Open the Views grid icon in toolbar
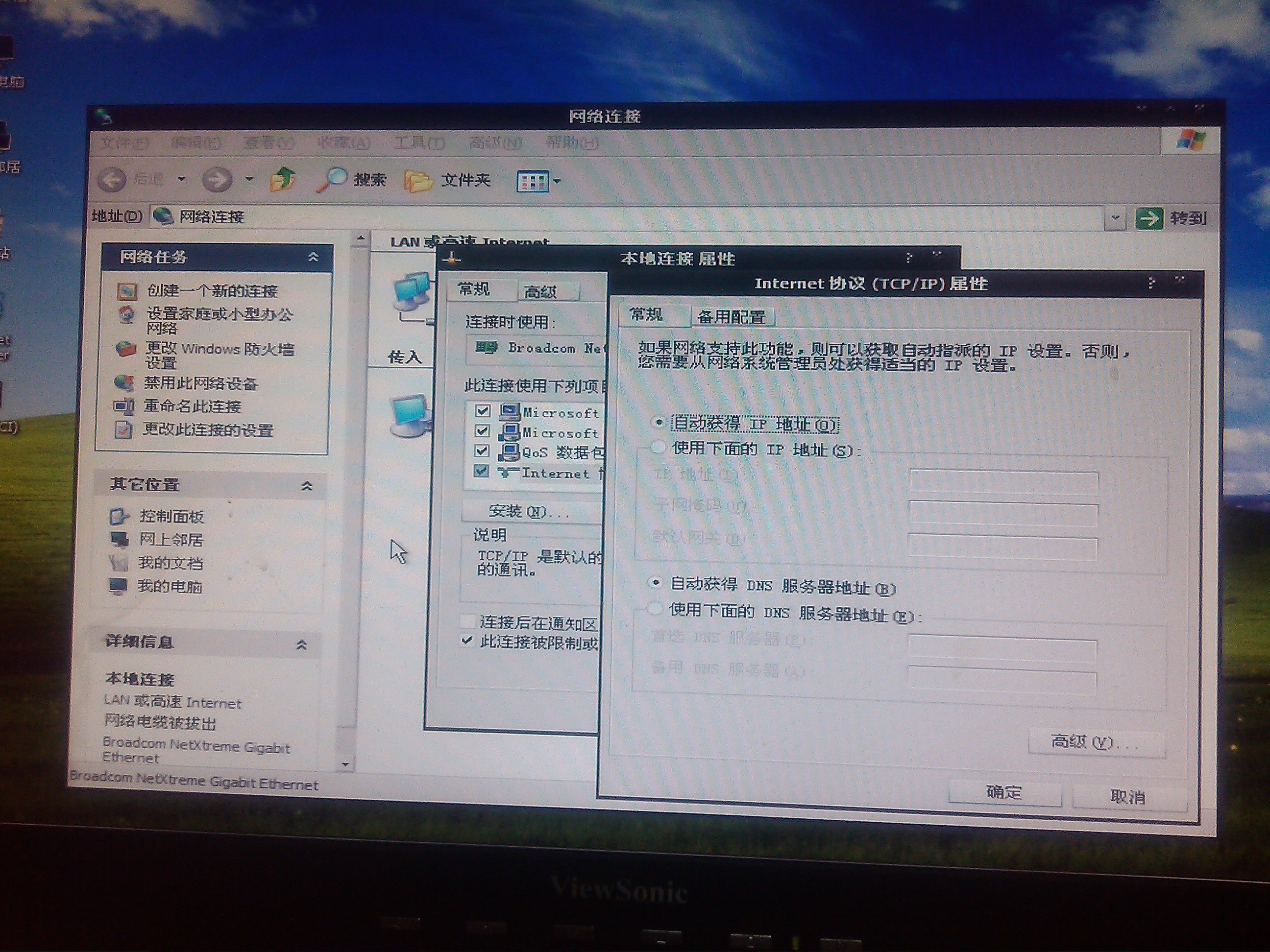This screenshot has height=952, width=1270. click(532, 182)
